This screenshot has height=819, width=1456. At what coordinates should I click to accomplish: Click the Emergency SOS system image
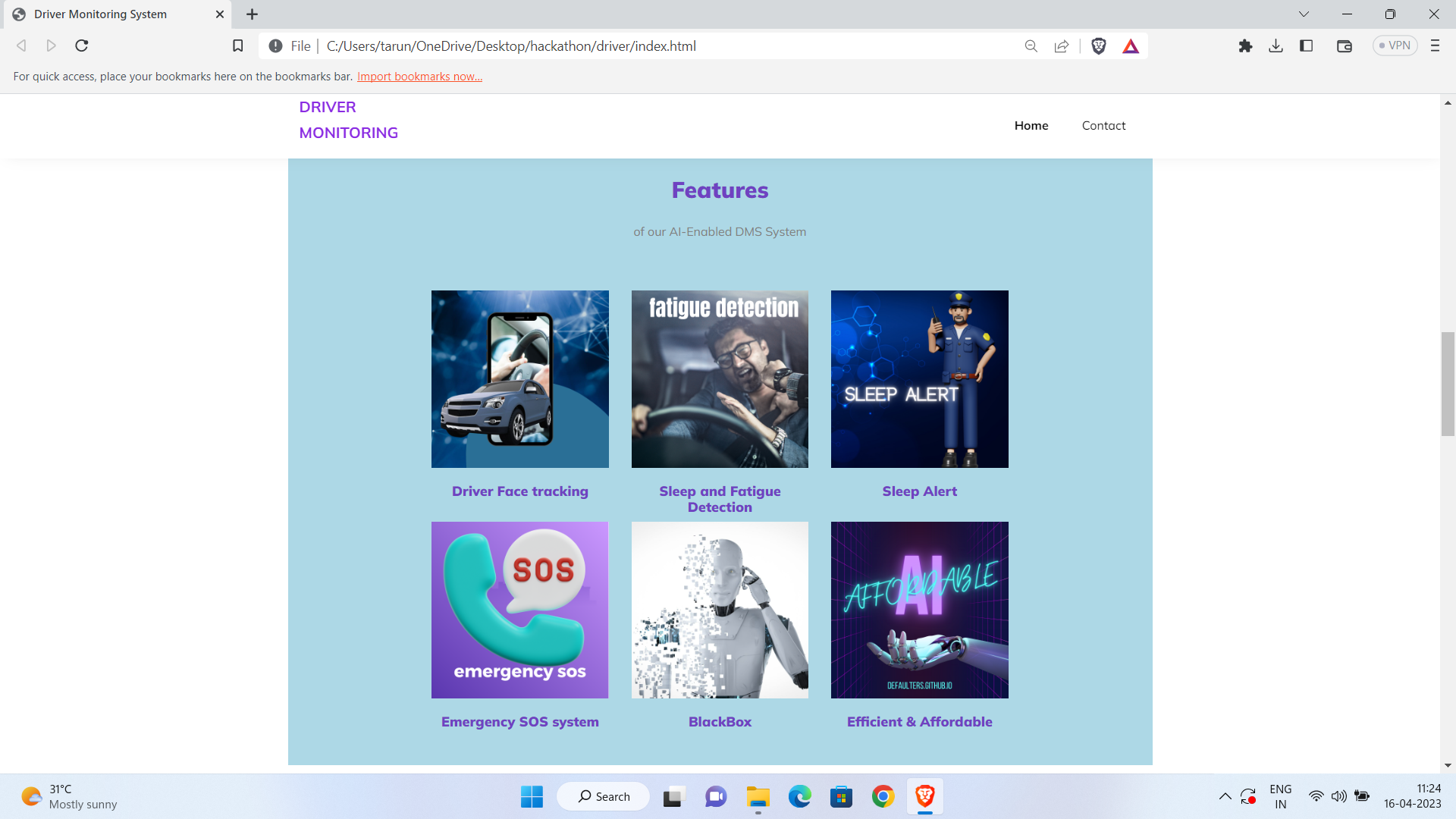[519, 610]
